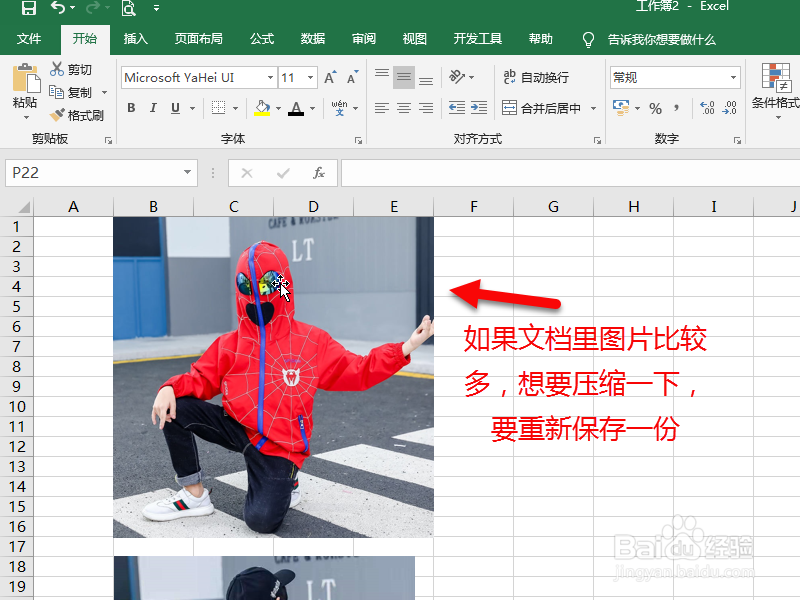The height and width of the screenshot is (600, 800).
Task: Click the Increase Font Size icon
Action: pos(330,77)
